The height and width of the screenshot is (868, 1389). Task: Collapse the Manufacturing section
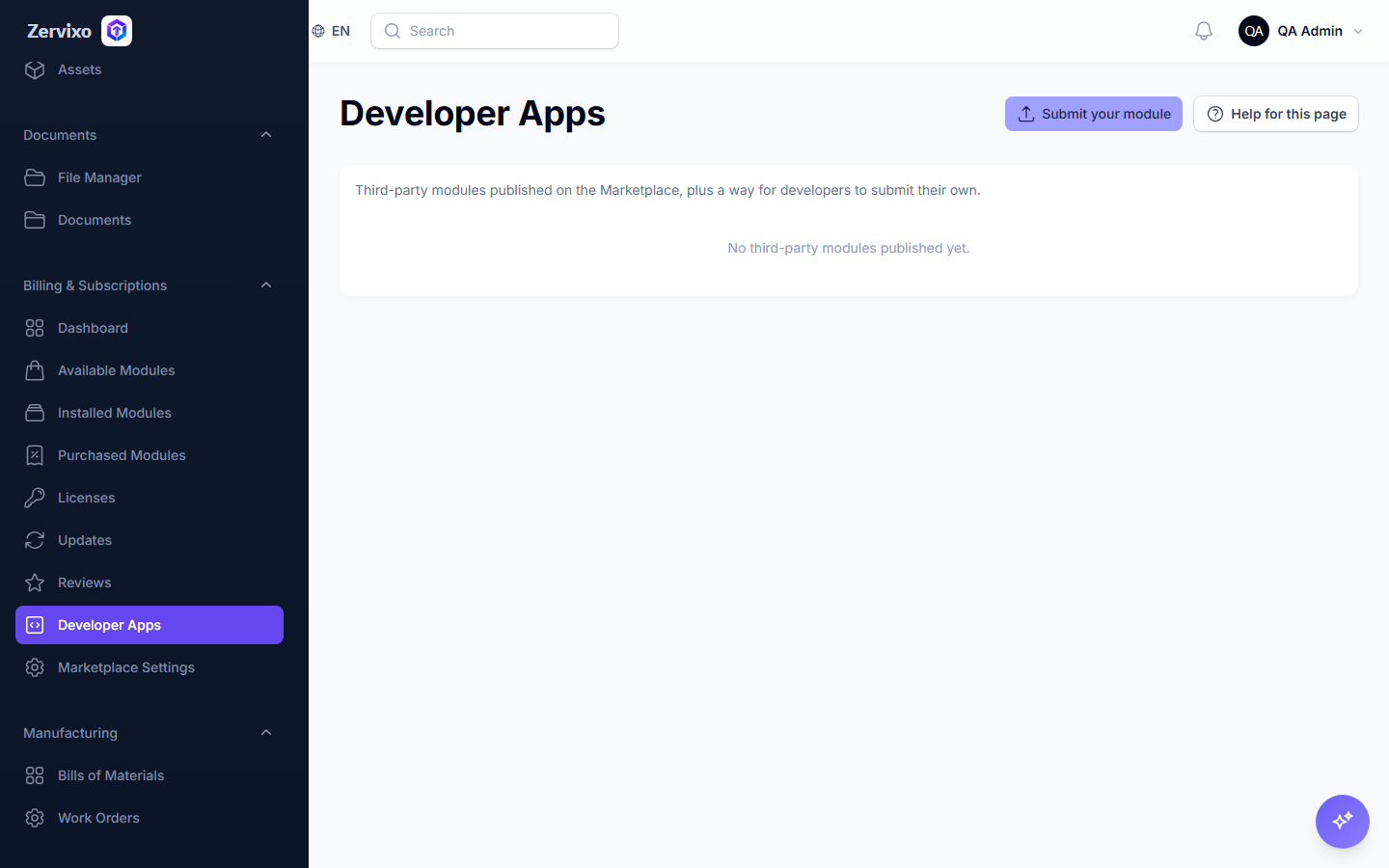coord(266,733)
